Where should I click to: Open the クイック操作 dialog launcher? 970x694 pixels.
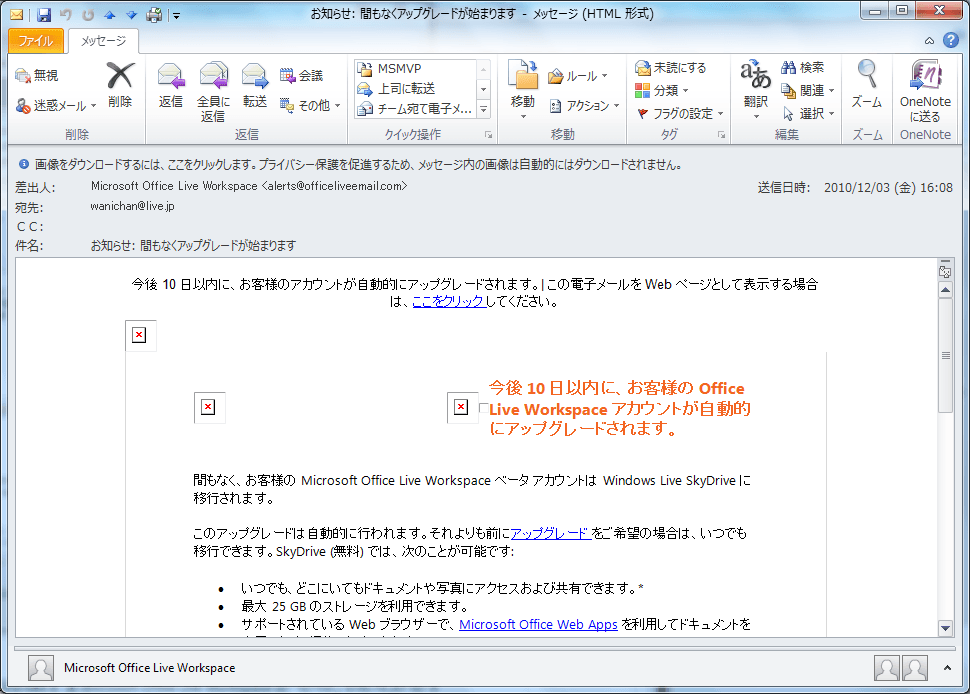(488, 134)
